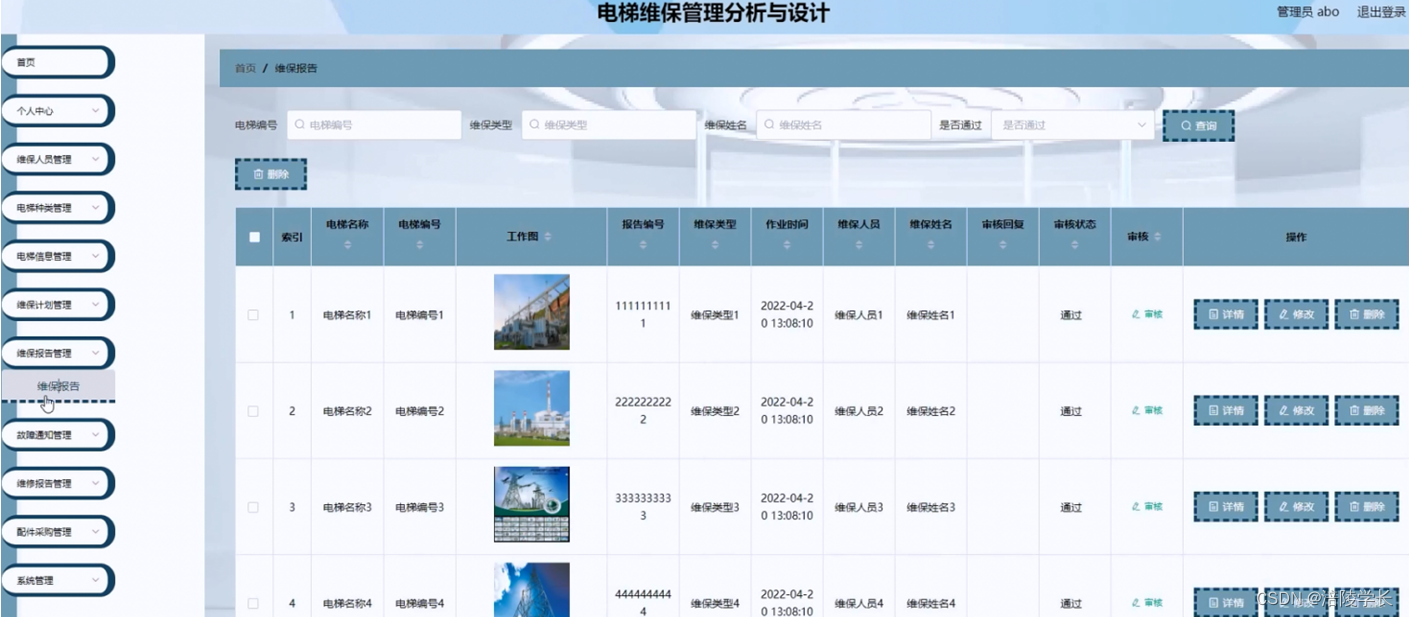
Task: Open 详情 for row 电梯名称3
Action: pyautogui.click(x=1226, y=507)
